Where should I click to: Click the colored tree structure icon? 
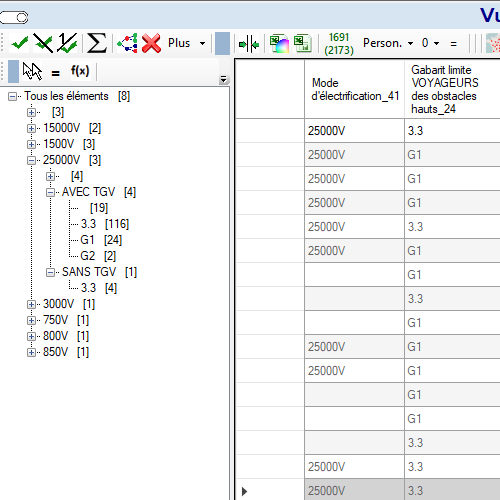[127, 43]
